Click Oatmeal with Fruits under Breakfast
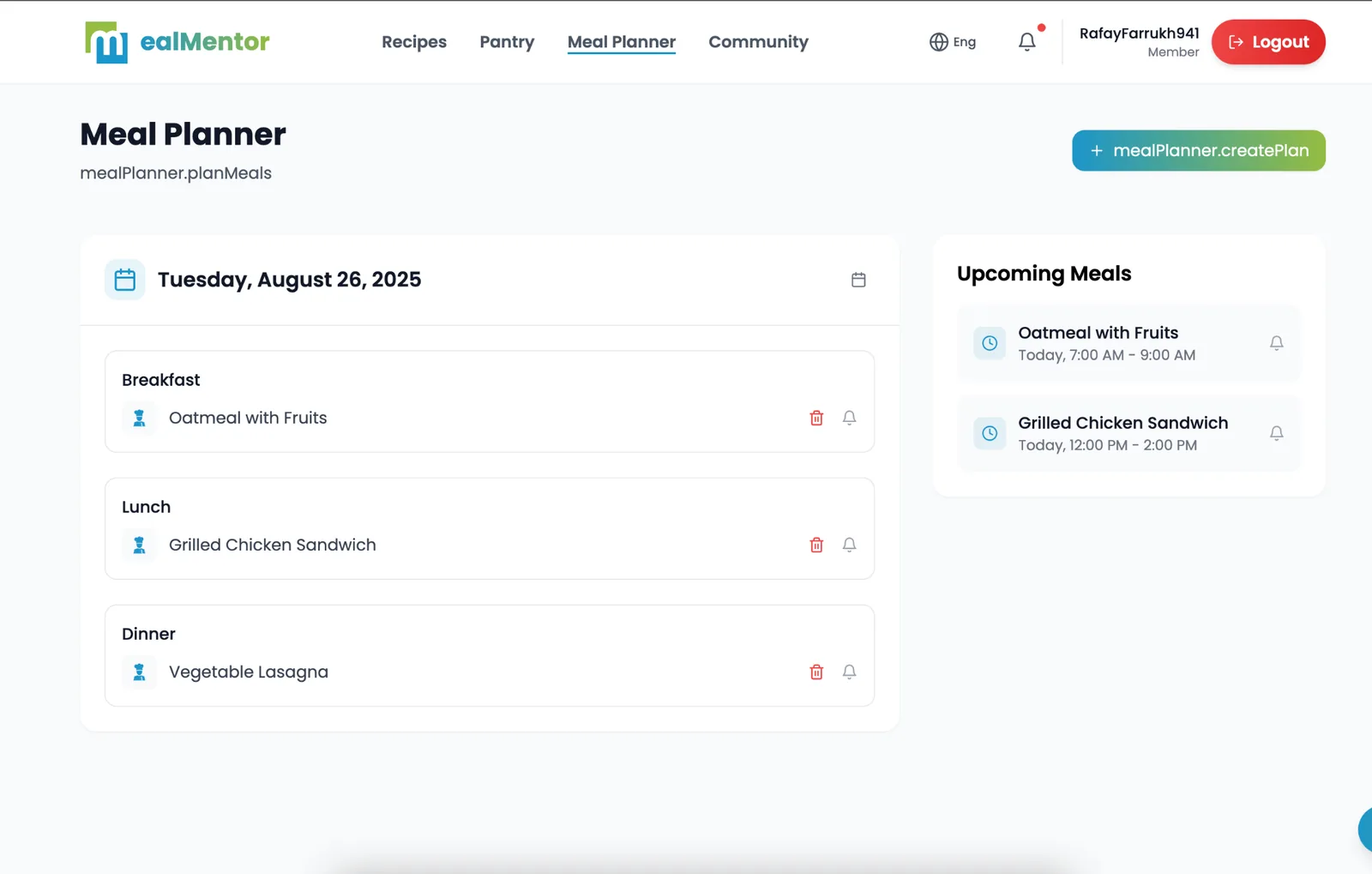This screenshot has height=874, width=1372. click(x=248, y=418)
